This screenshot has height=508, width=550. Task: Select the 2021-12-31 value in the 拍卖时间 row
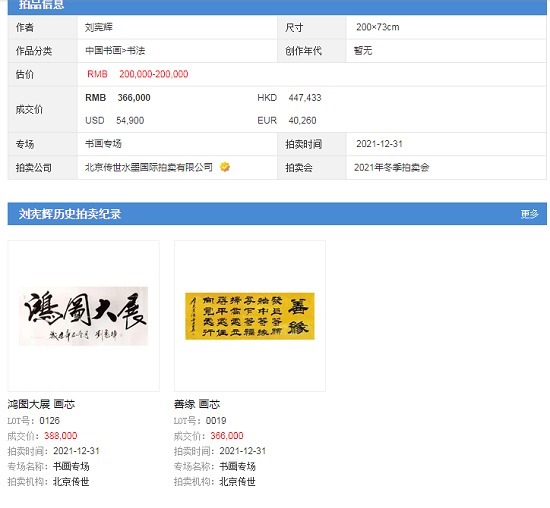click(x=380, y=144)
